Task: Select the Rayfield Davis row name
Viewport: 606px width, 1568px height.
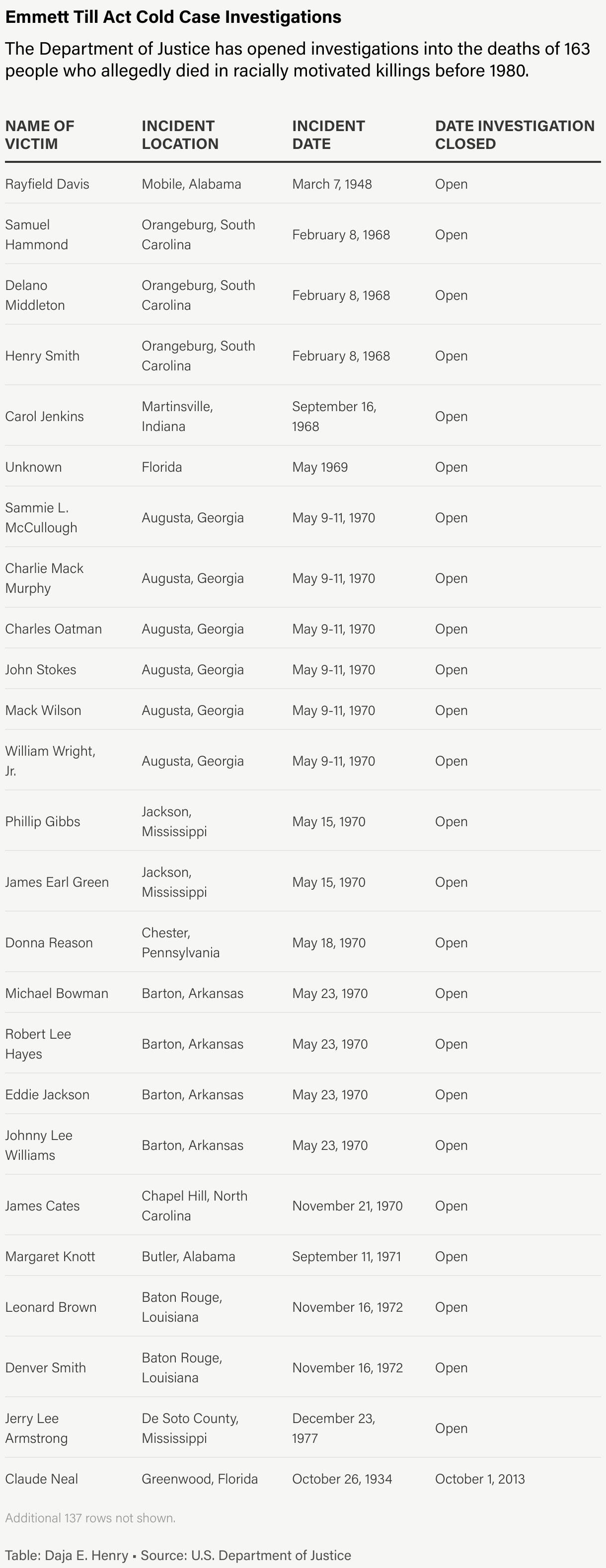Action: tap(47, 184)
